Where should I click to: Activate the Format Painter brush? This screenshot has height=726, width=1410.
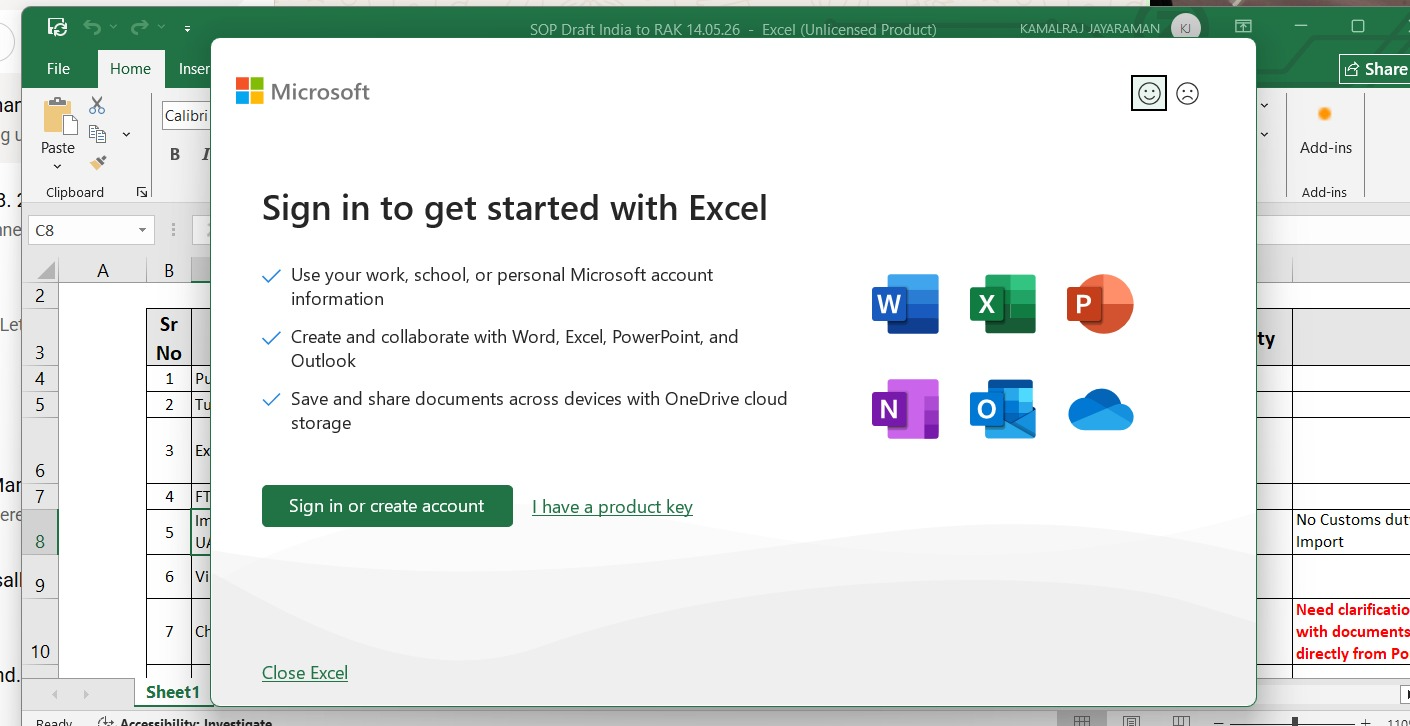click(97, 162)
